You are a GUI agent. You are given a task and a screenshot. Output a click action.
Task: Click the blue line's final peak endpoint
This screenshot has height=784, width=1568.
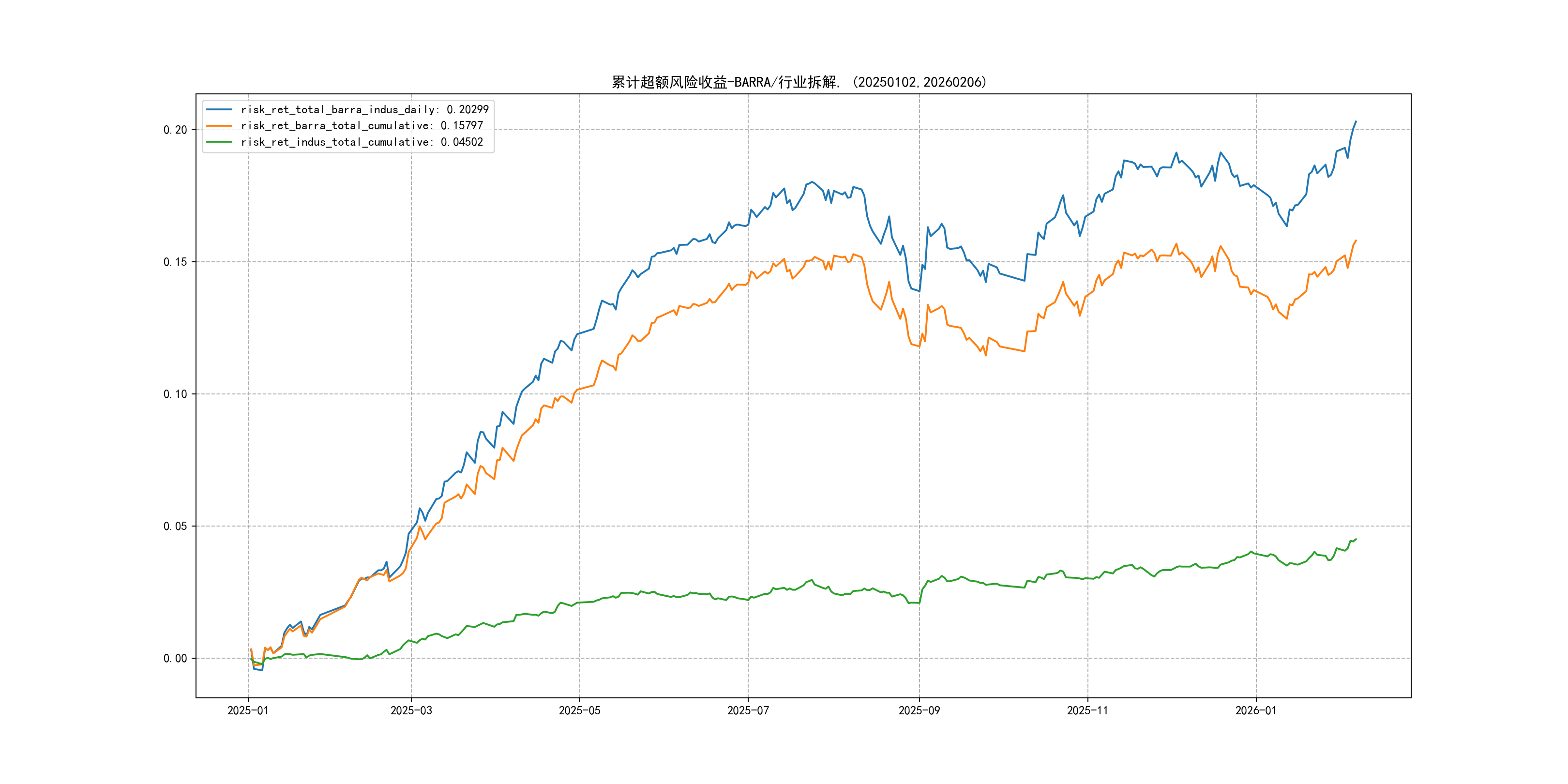pos(1356,121)
